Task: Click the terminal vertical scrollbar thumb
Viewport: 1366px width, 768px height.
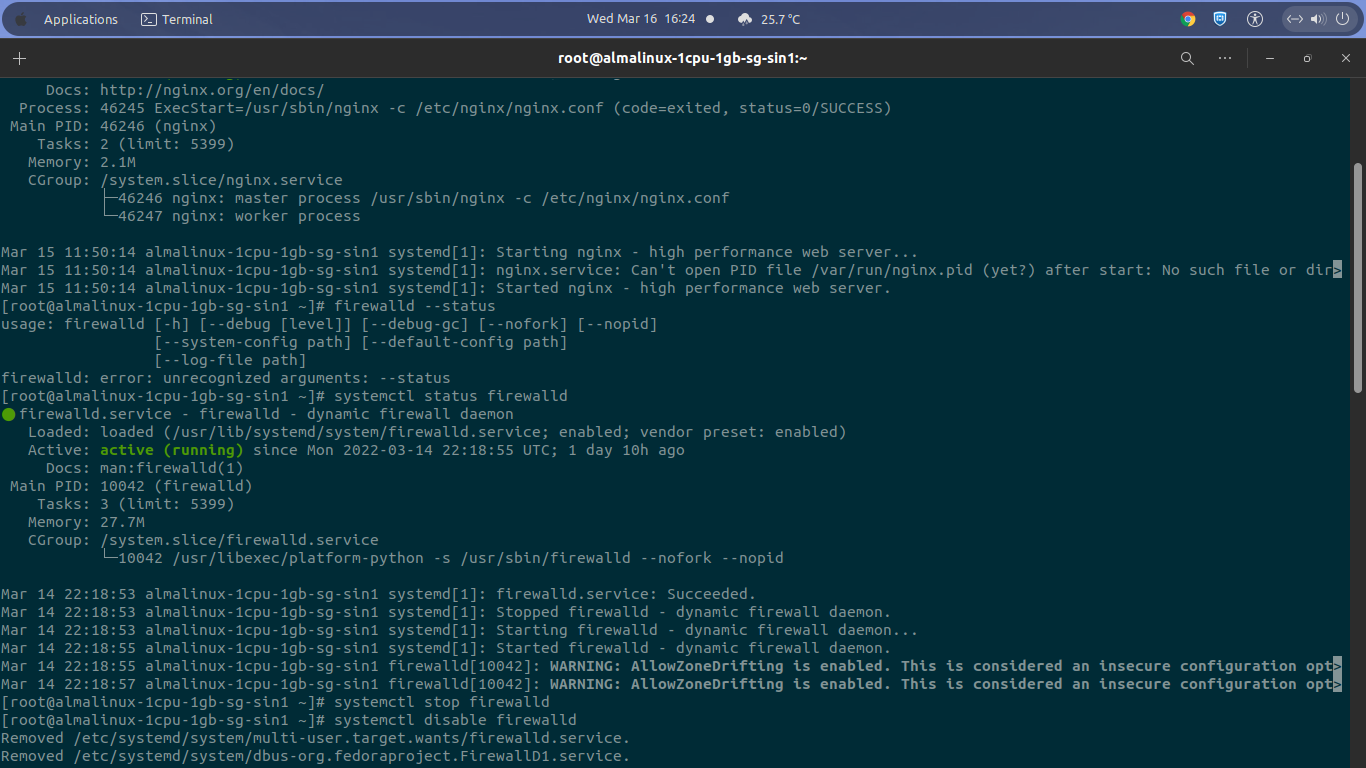Action: point(1357,278)
